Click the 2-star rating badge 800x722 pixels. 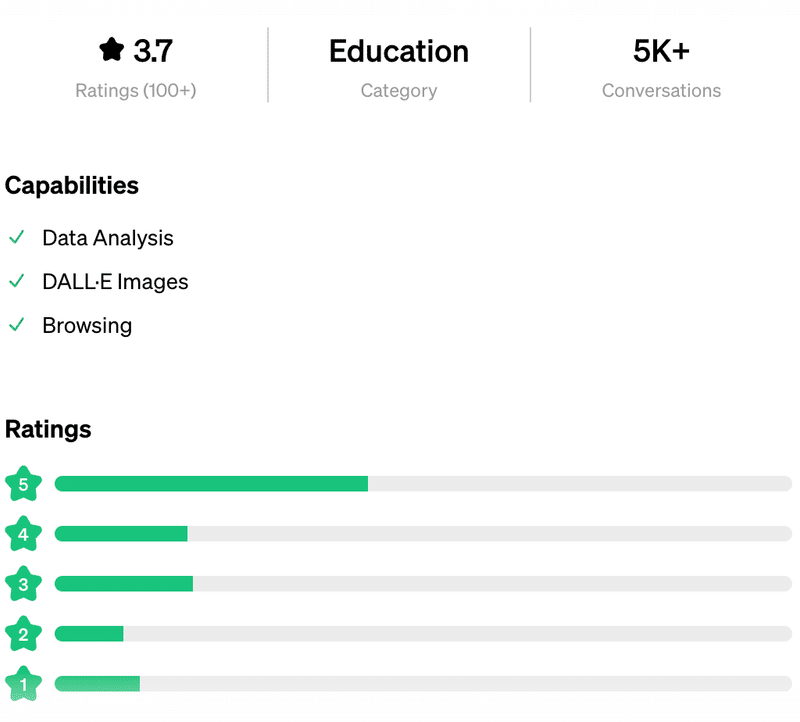[23, 633]
